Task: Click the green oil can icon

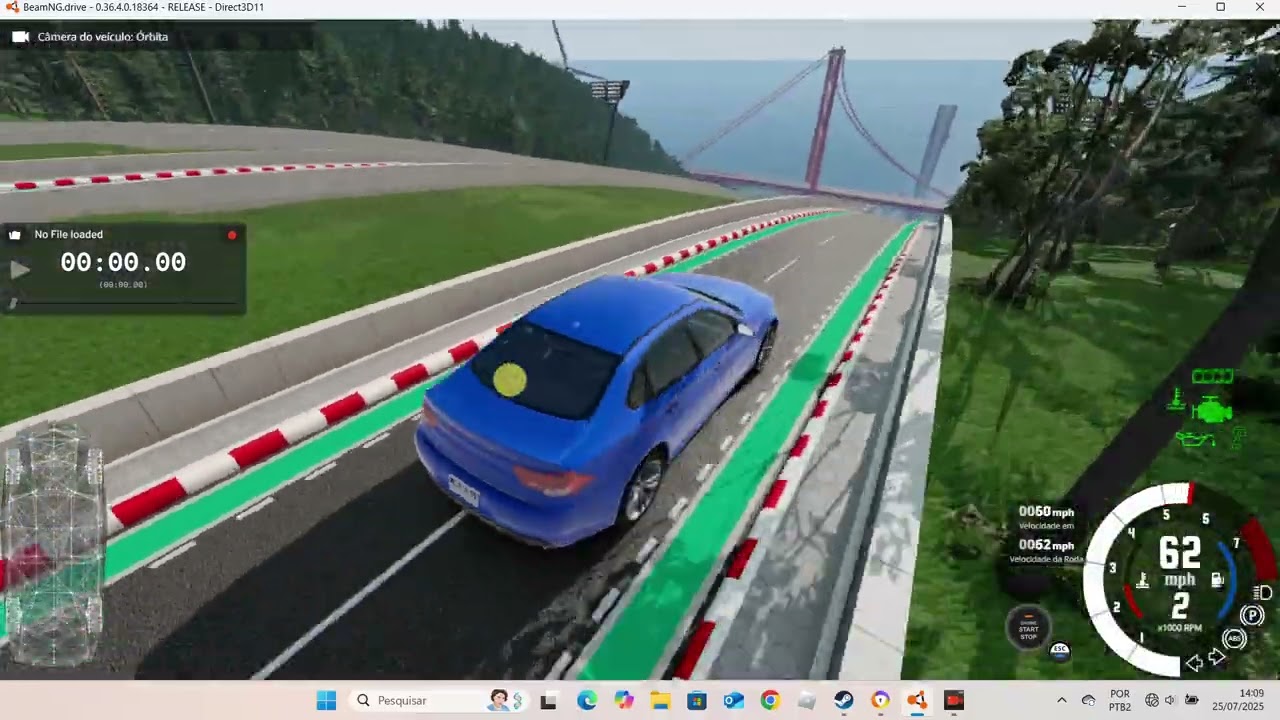Action: tap(1194, 439)
